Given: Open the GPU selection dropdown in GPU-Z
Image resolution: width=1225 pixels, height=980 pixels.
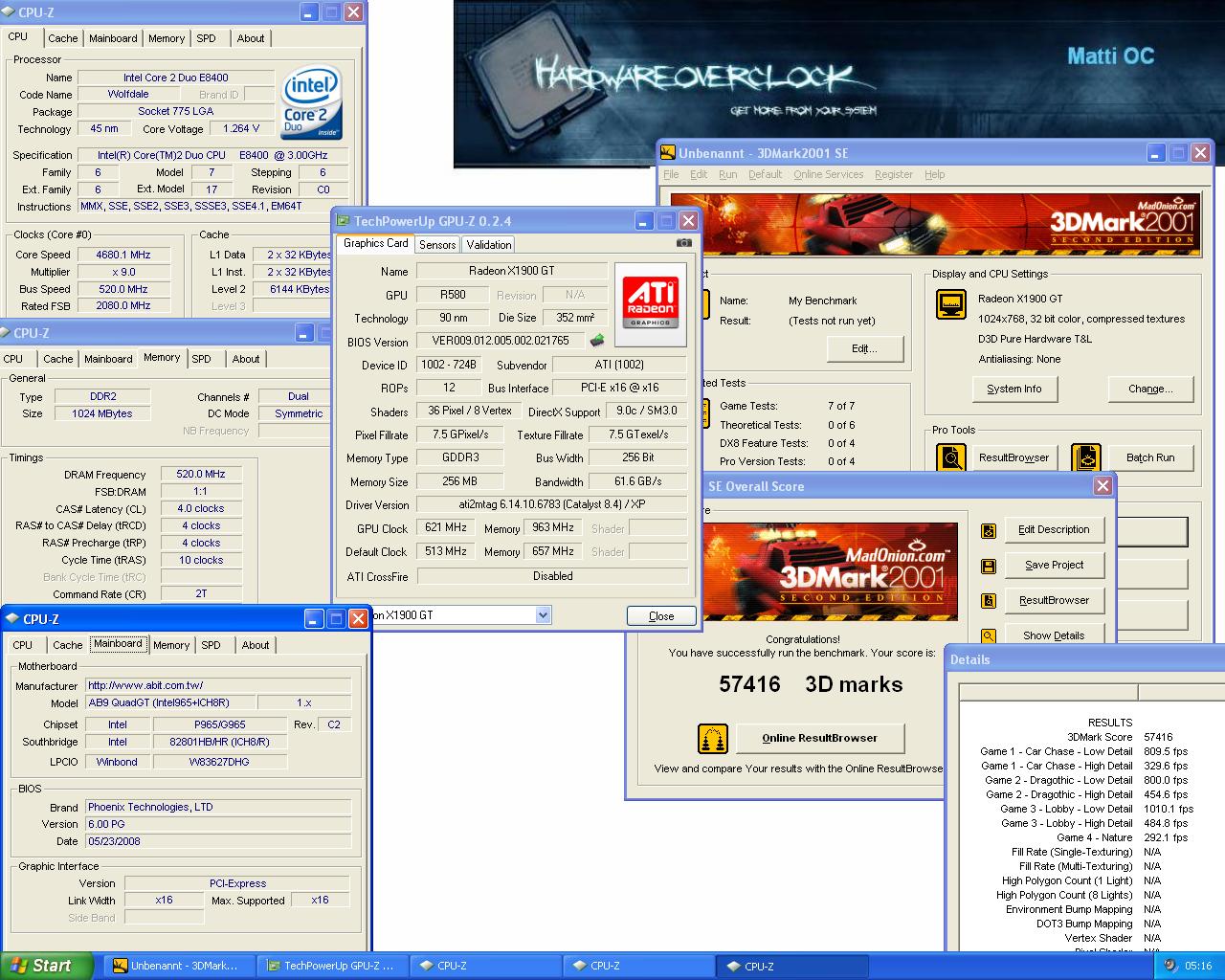Looking at the screenshot, I should (543, 615).
